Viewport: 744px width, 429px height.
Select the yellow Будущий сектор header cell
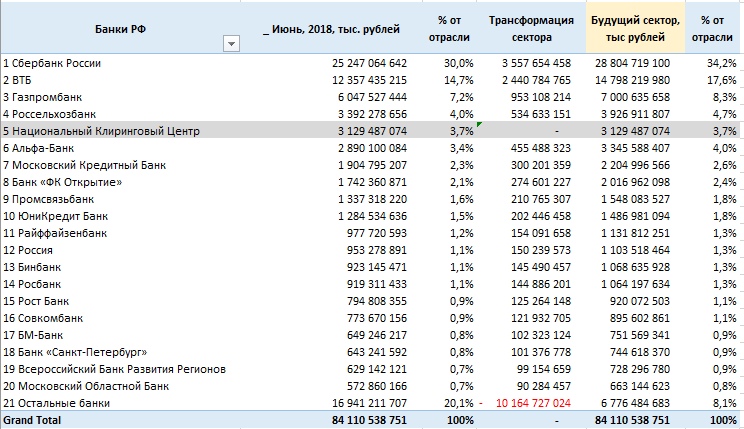[636, 28]
